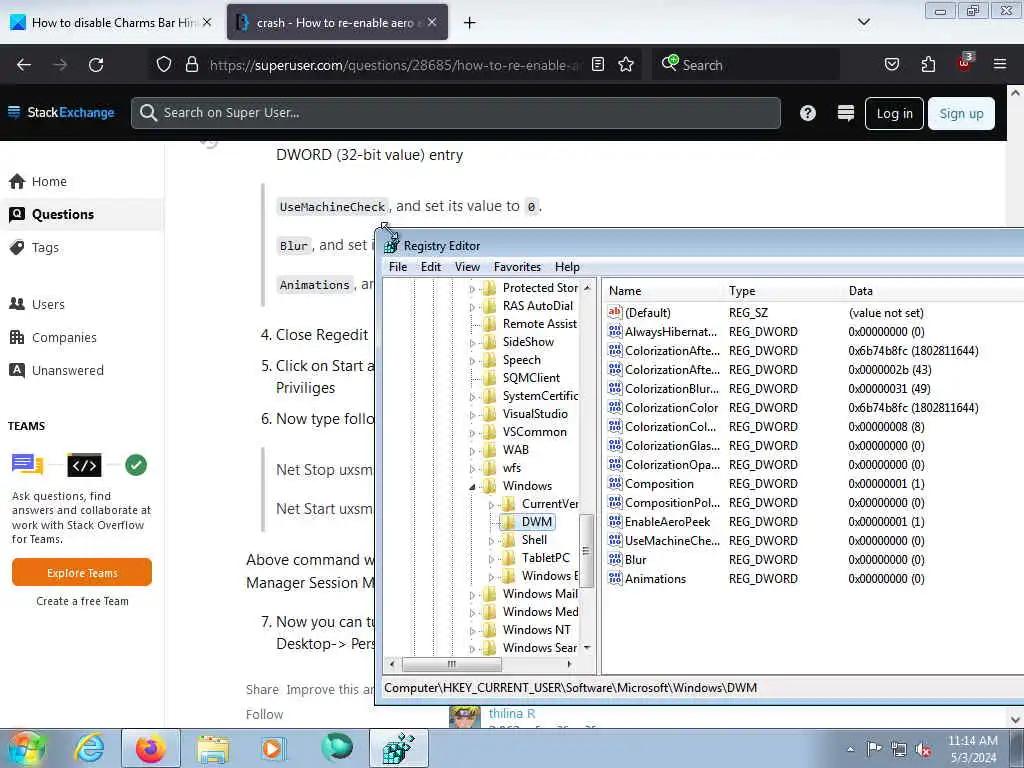
Task: Click the Firefox Search box
Action: coord(744,65)
